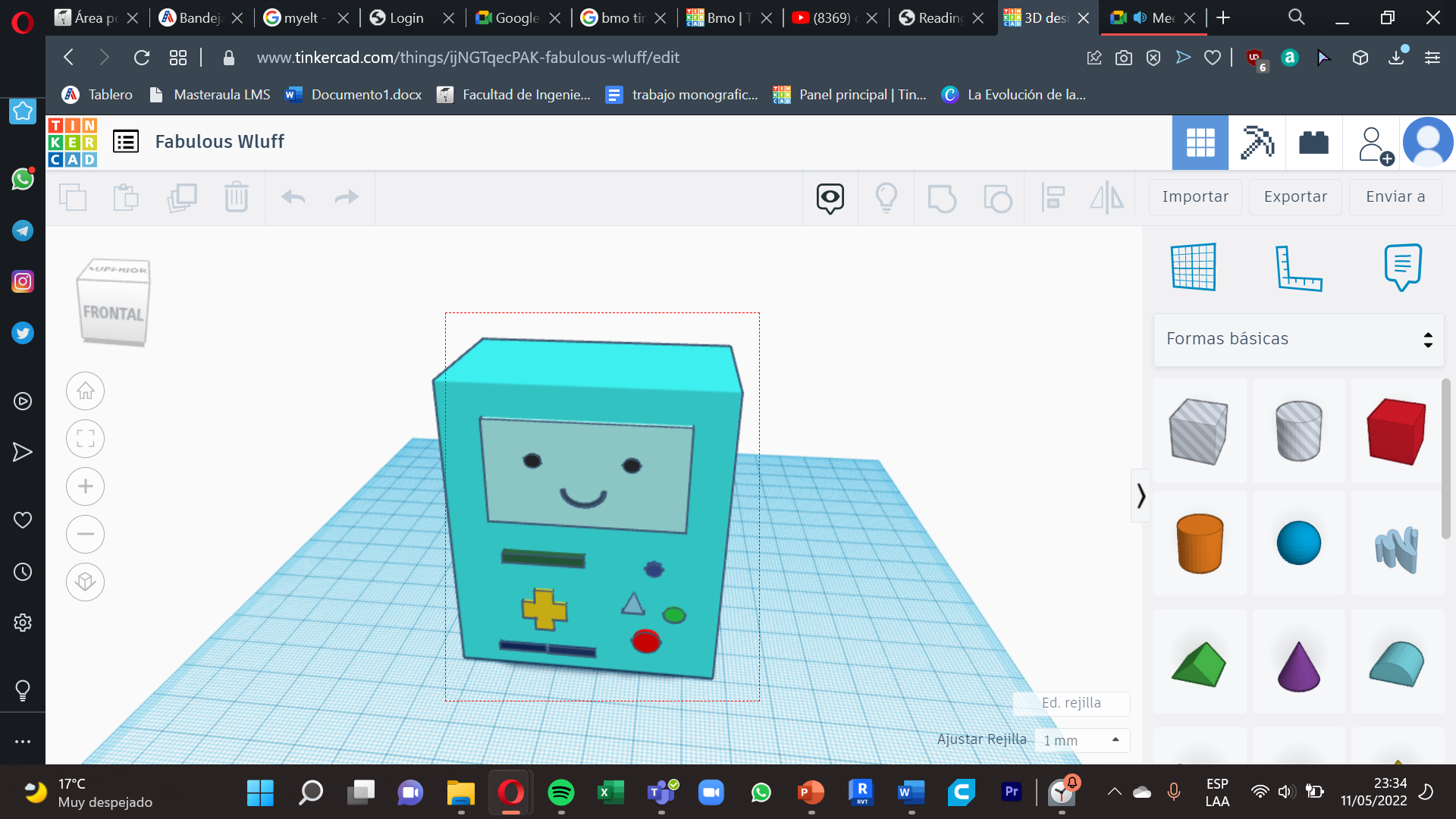
Task: Click the Align tool
Action: pos(1053,198)
